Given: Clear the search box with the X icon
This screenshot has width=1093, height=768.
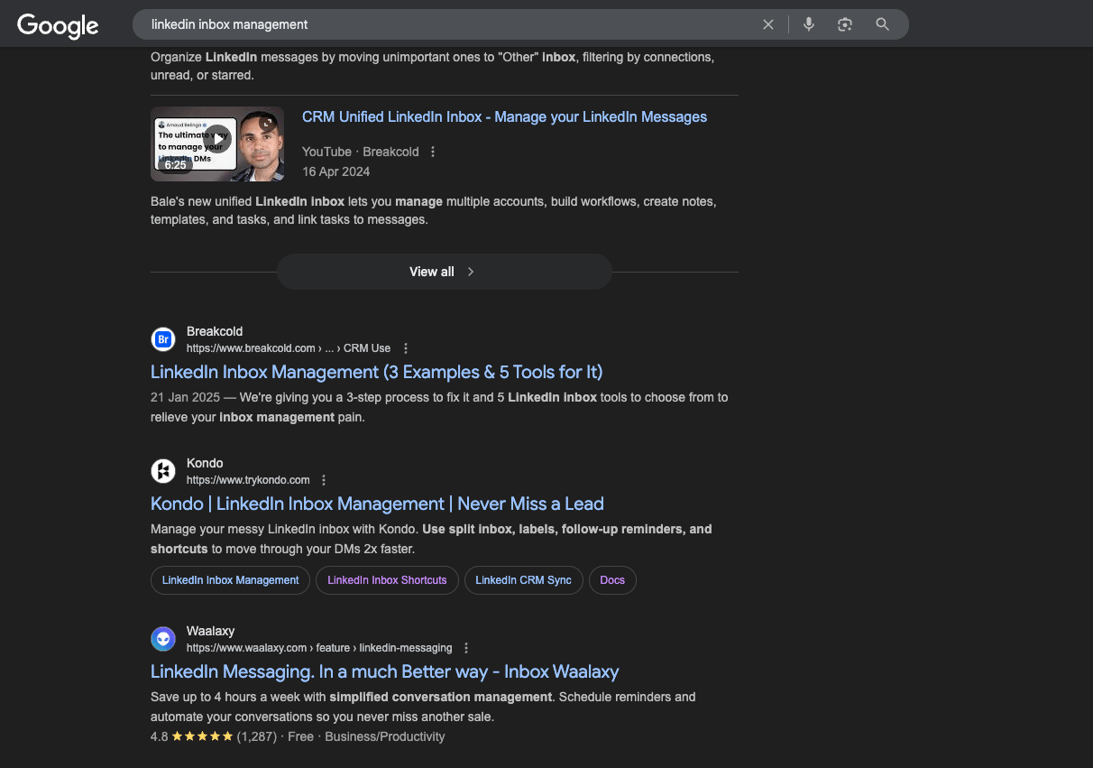Looking at the screenshot, I should pos(768,24).
